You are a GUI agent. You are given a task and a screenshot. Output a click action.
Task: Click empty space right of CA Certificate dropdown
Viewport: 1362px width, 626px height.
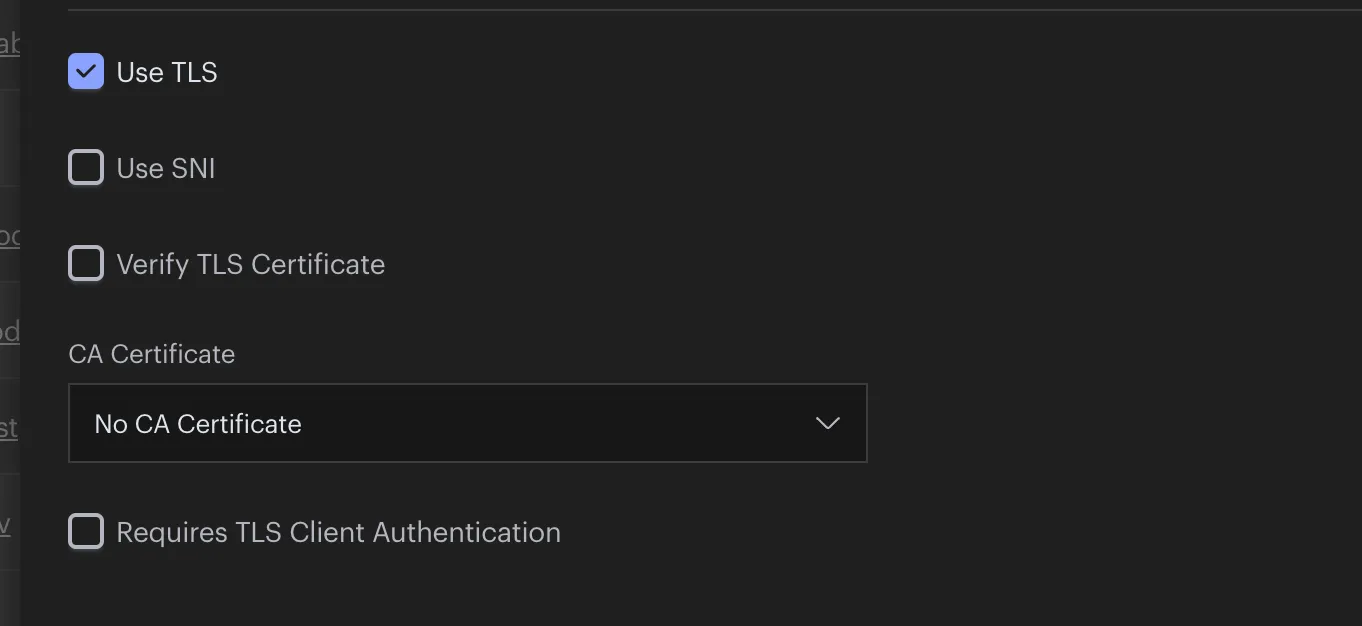[x=1110, y=423]
